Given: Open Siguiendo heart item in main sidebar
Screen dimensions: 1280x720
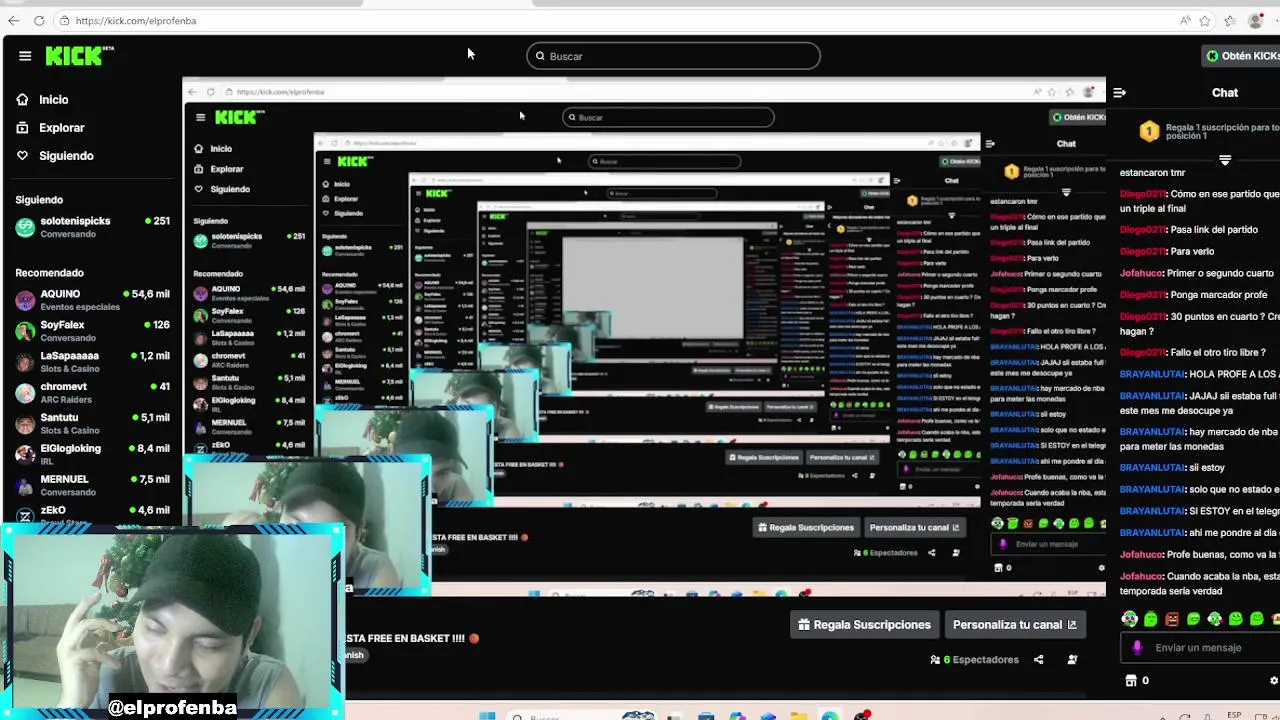Looking at the screenshot, I should pyautogui.click(x=55, y=156).
